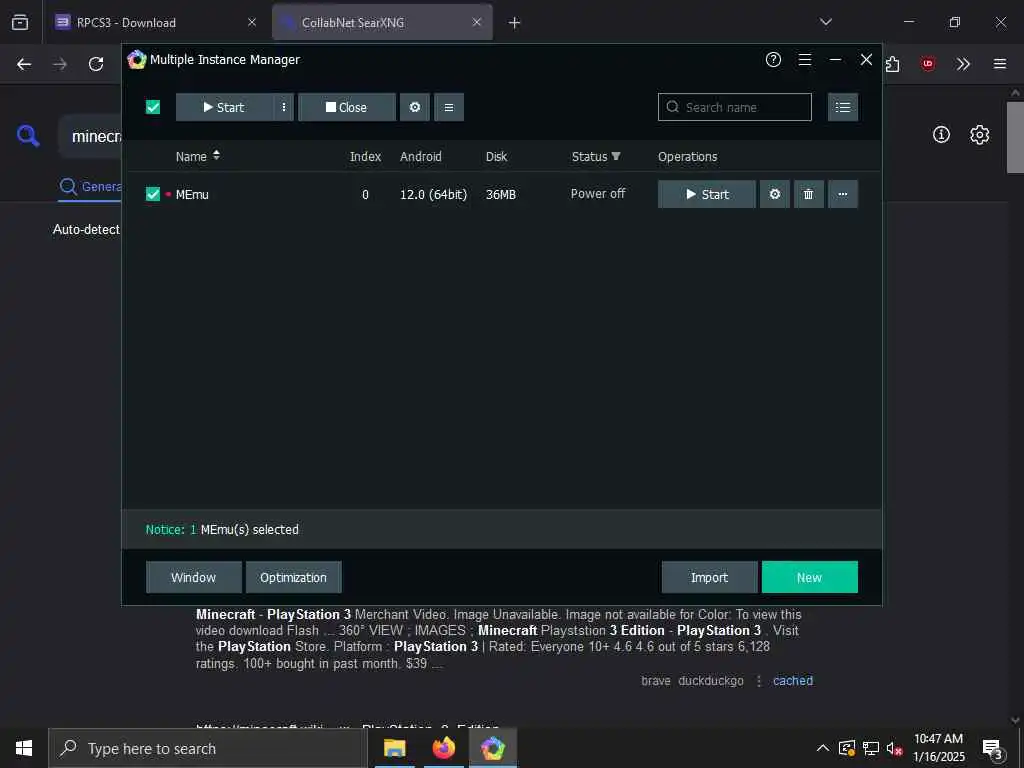Open SearXNG info icon

(941, 135)
